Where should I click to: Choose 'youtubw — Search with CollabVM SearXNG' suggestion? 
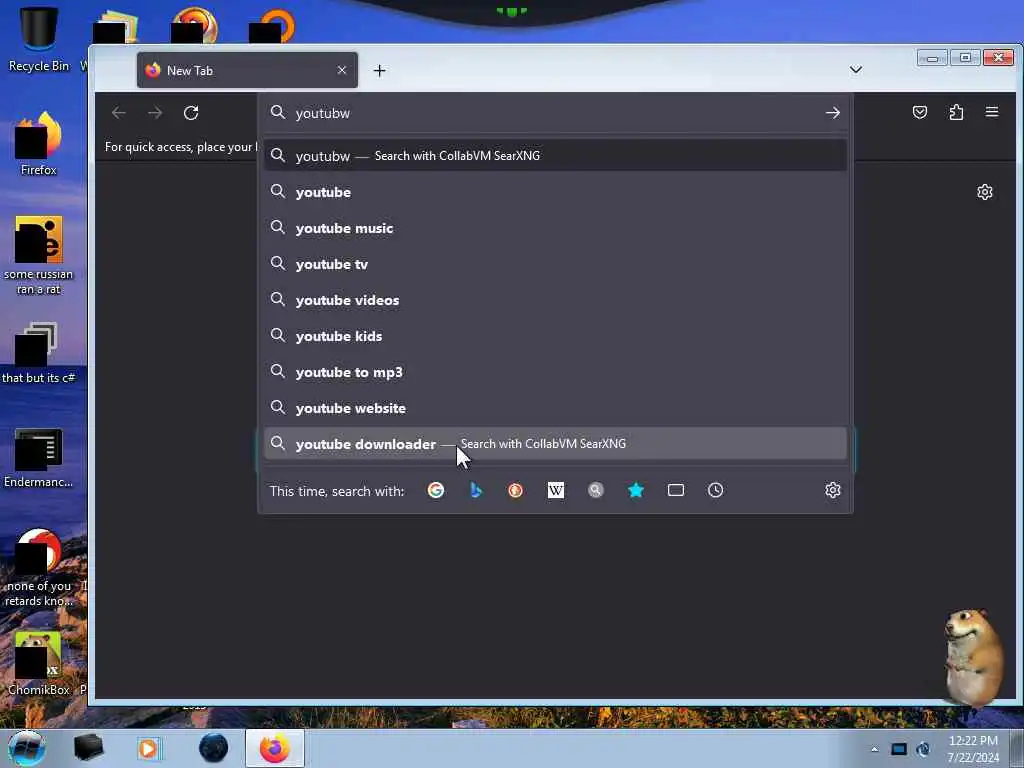pyautogui.click(x=555, y=156)
